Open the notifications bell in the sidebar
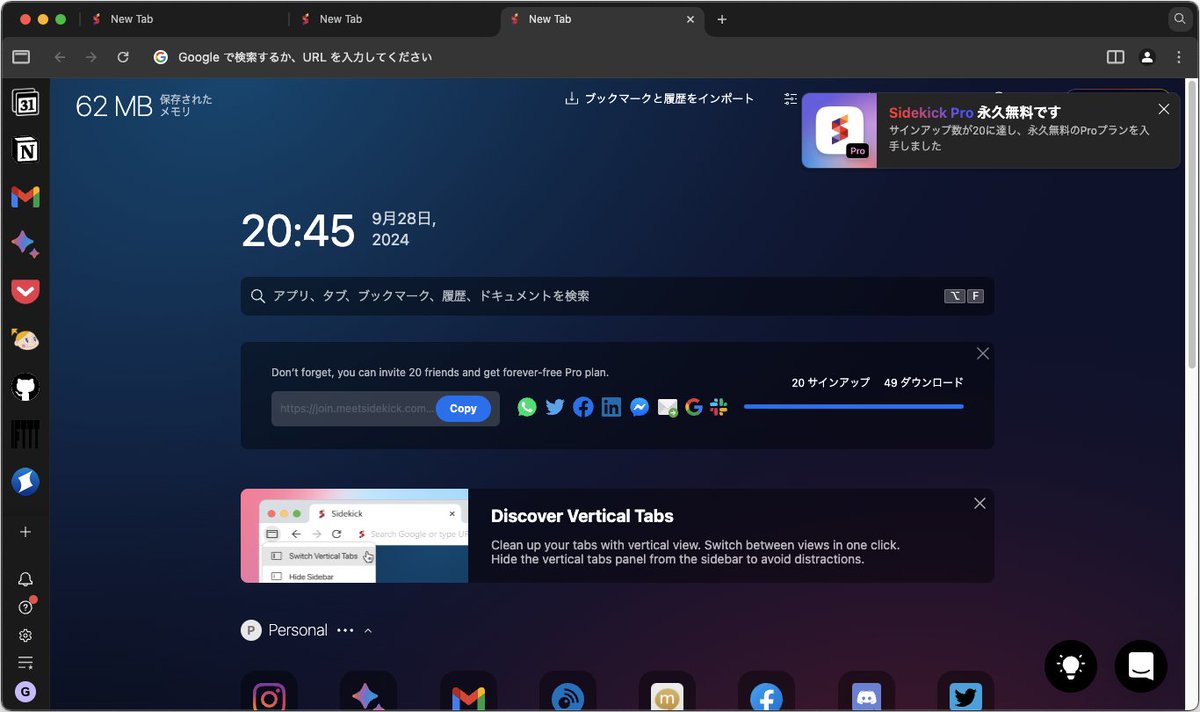This screenshot has height=712, width=1200. (x=25, y=580)
